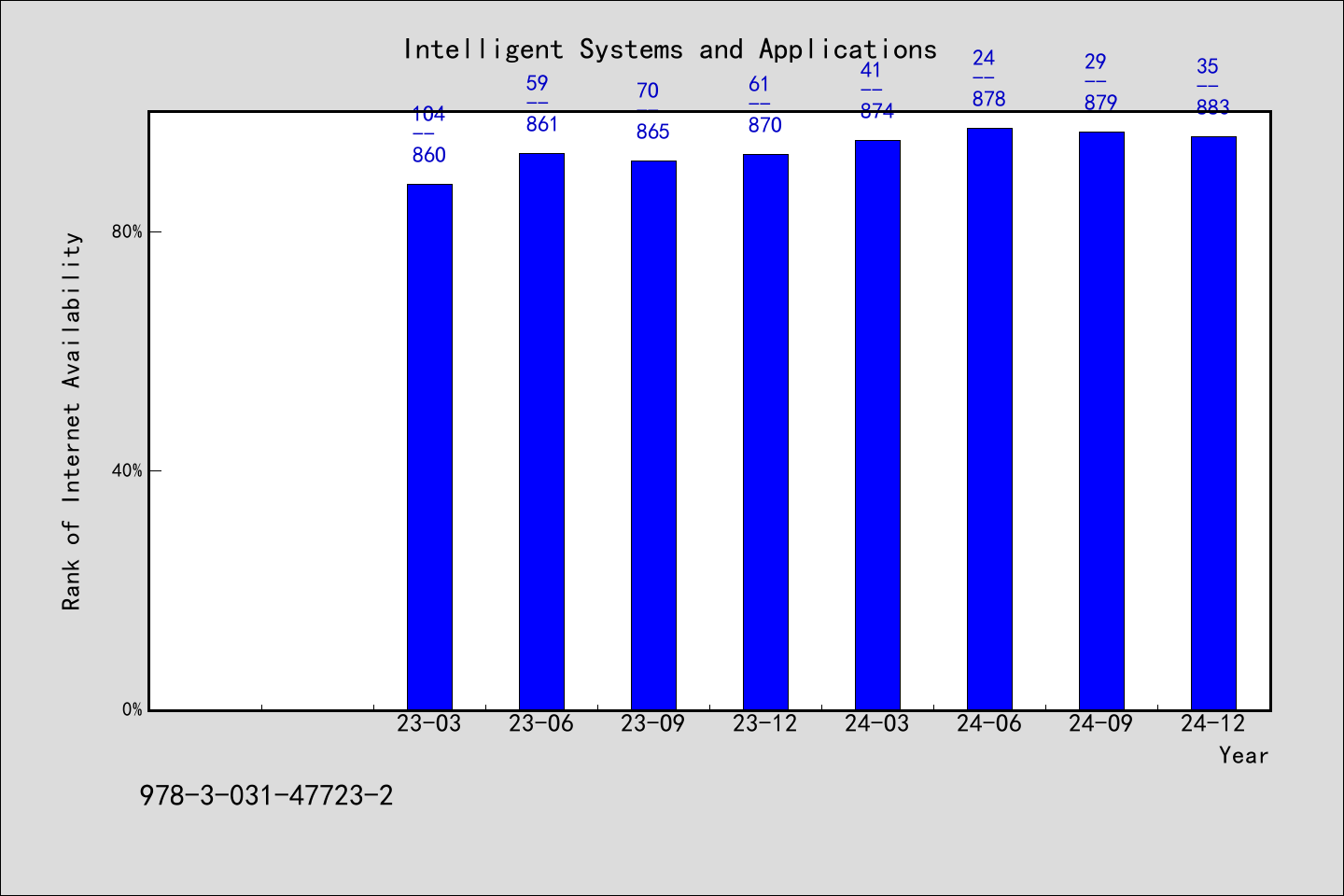Click the rank '59' above the 23-06 bar

point(537,83)
